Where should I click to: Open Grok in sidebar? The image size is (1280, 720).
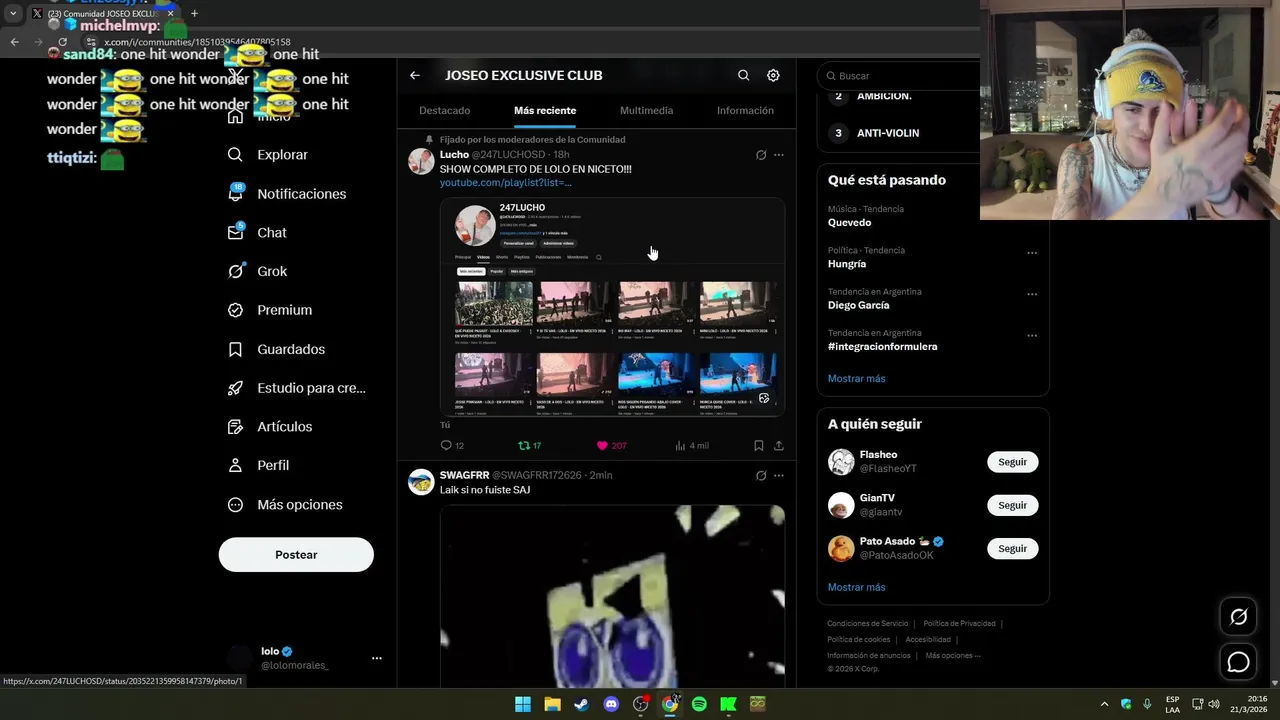(x=258, y=271)
